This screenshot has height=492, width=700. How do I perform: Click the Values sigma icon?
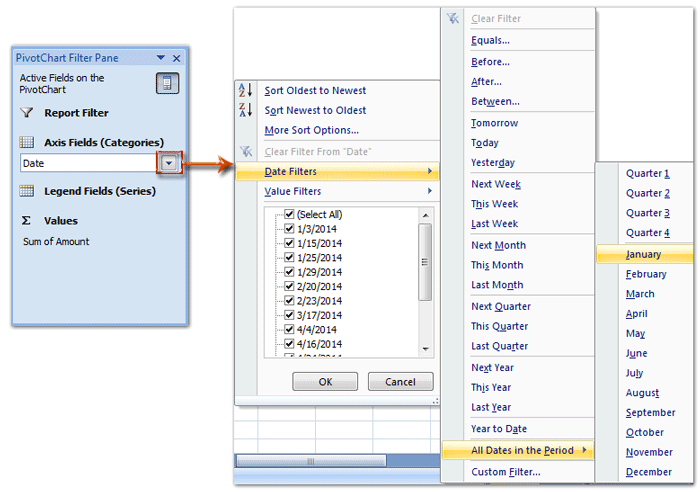[x=27, y=220]
